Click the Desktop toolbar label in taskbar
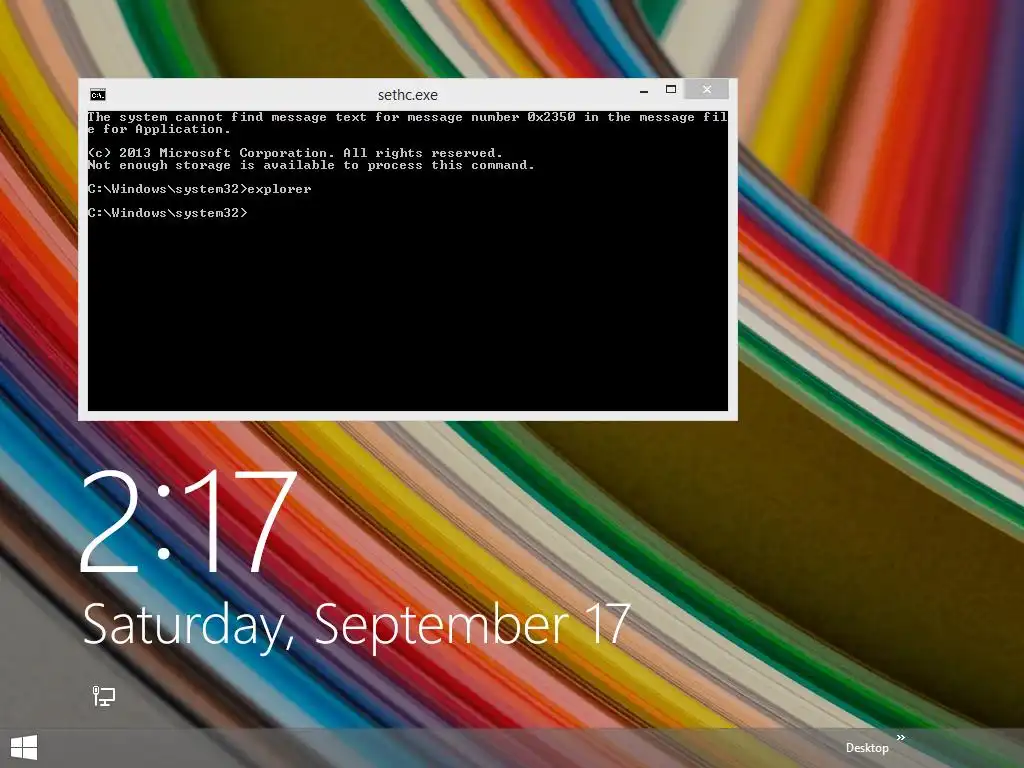 click(867, 748)
